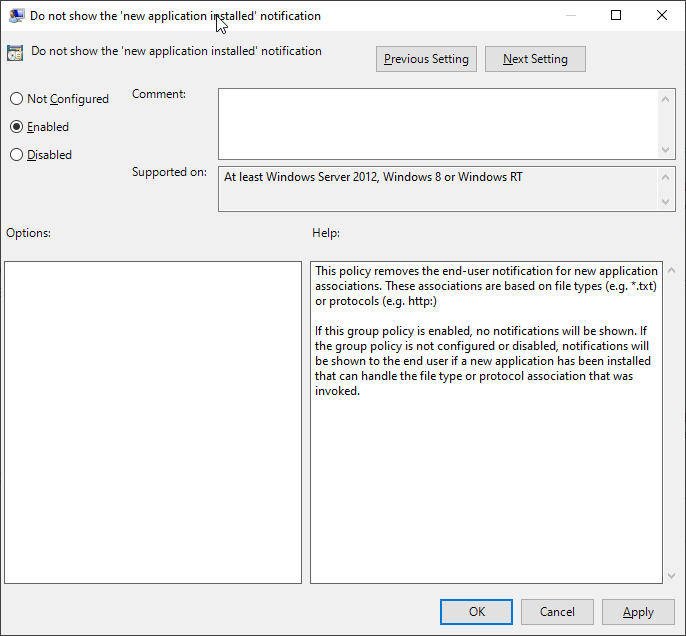The width and height of the screenshot is (686, 636).
Task: Click the setting icon beside the policy heading
Action: click(15, 54)
